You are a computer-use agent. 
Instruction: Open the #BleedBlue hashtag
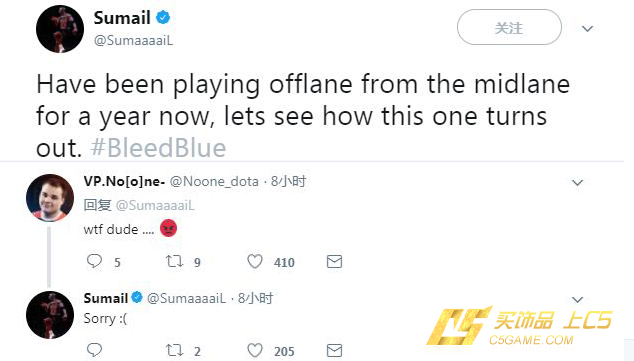click(x=158, y=148)
